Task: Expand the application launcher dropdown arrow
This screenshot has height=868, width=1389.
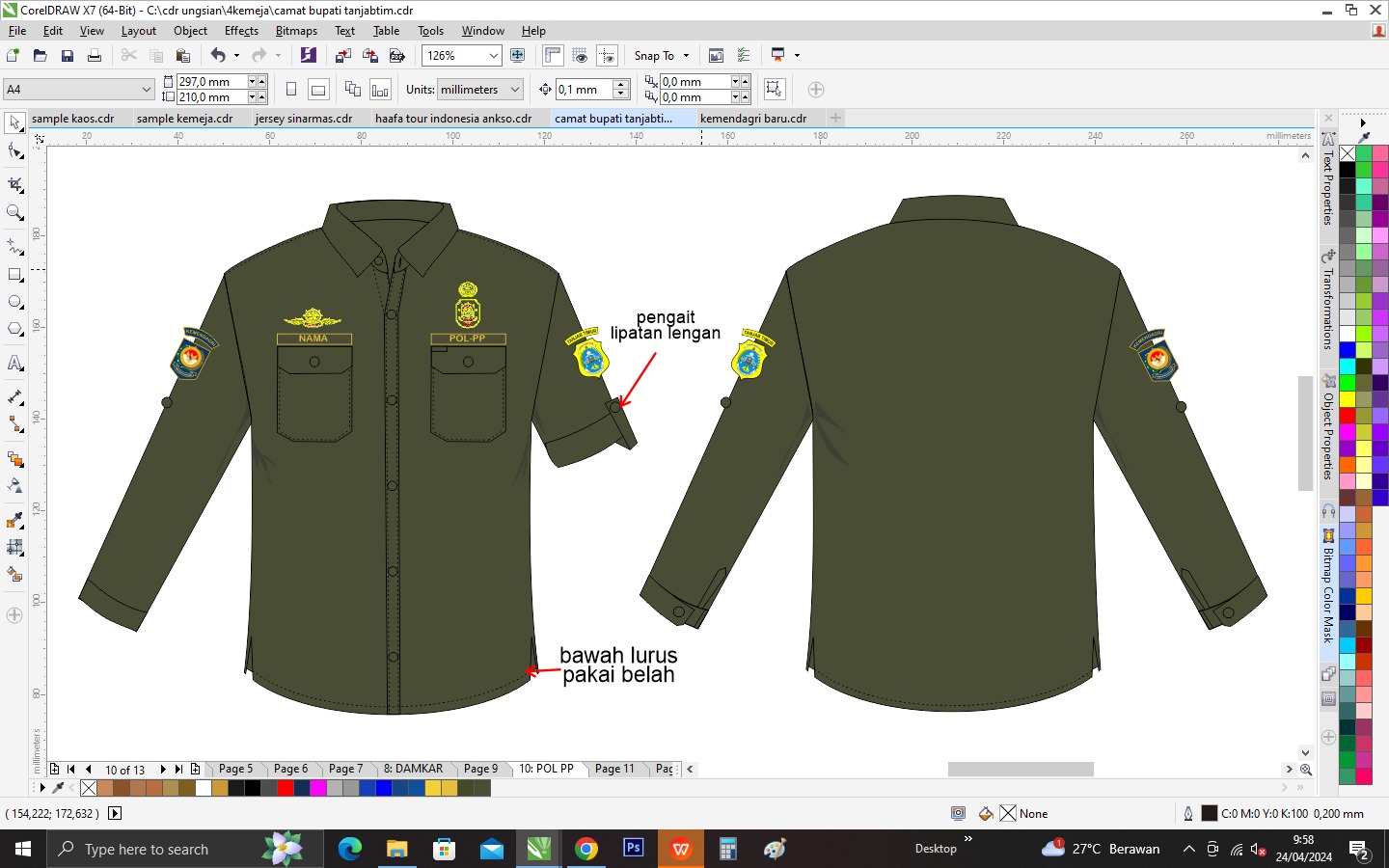Action: (x=797, y=56)
